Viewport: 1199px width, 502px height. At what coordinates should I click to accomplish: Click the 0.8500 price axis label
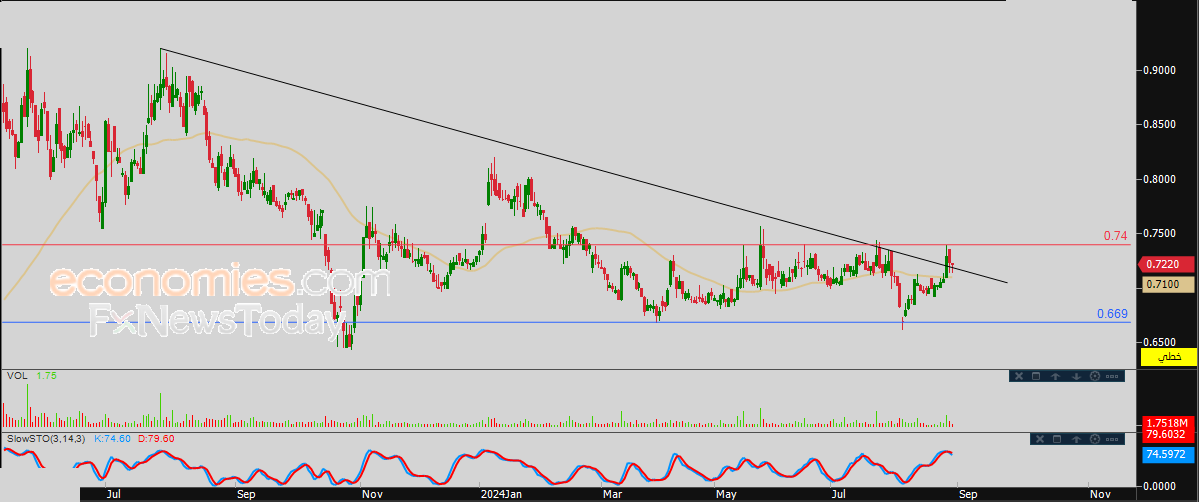tap(1160, 123)
